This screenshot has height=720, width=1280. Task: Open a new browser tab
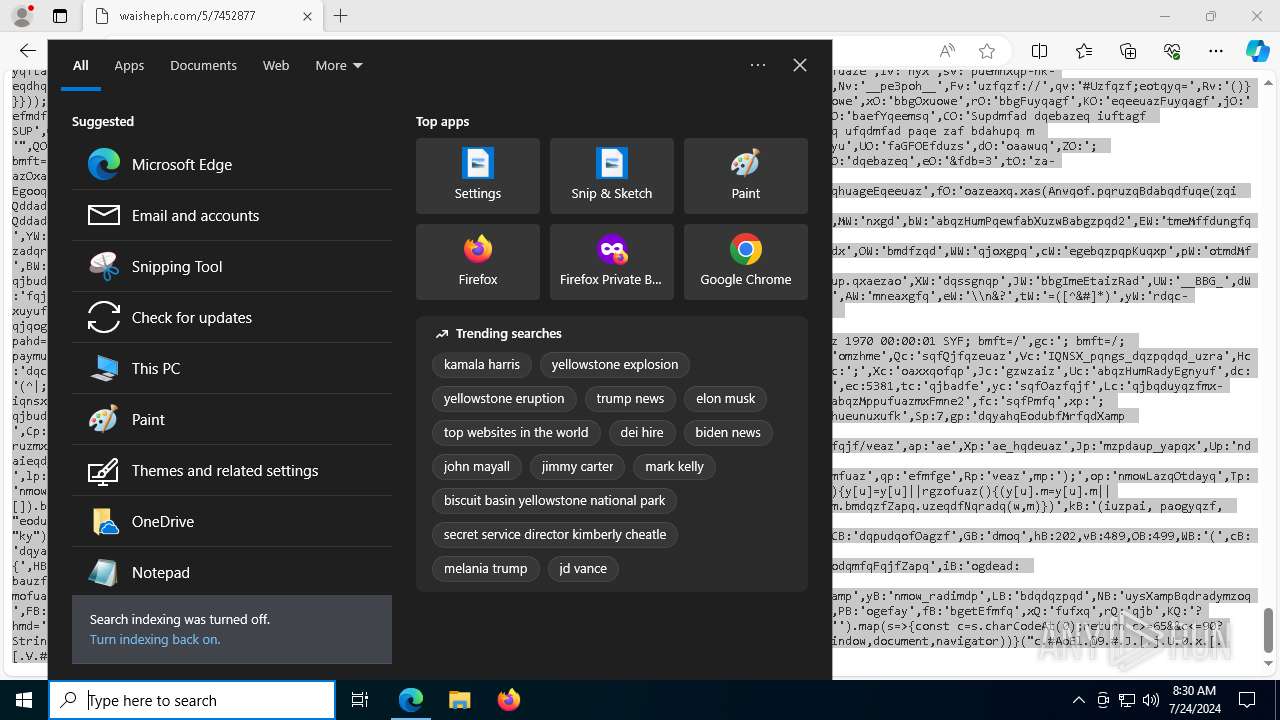click(x=341, y=16)
